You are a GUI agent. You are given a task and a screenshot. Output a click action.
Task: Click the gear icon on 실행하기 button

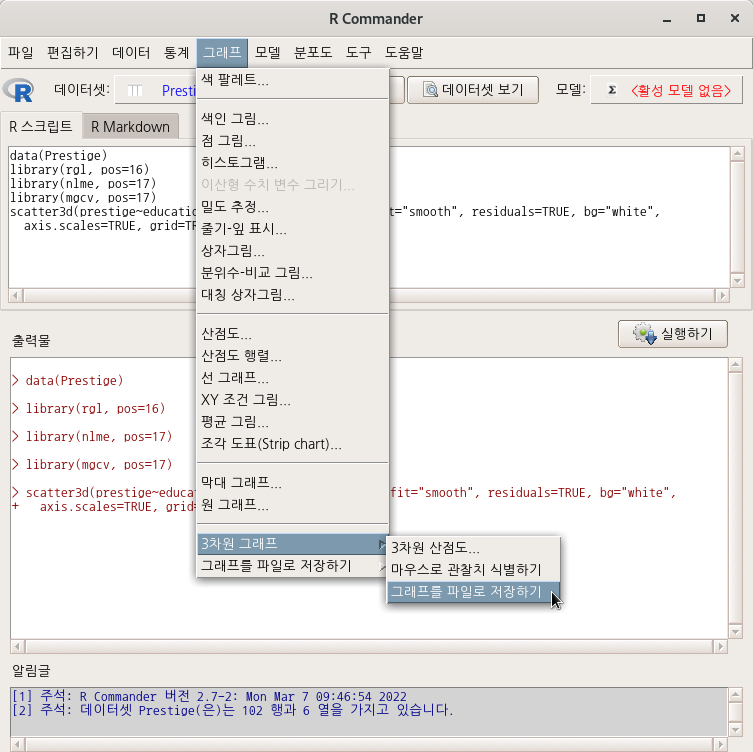click(x=644, y=334)
